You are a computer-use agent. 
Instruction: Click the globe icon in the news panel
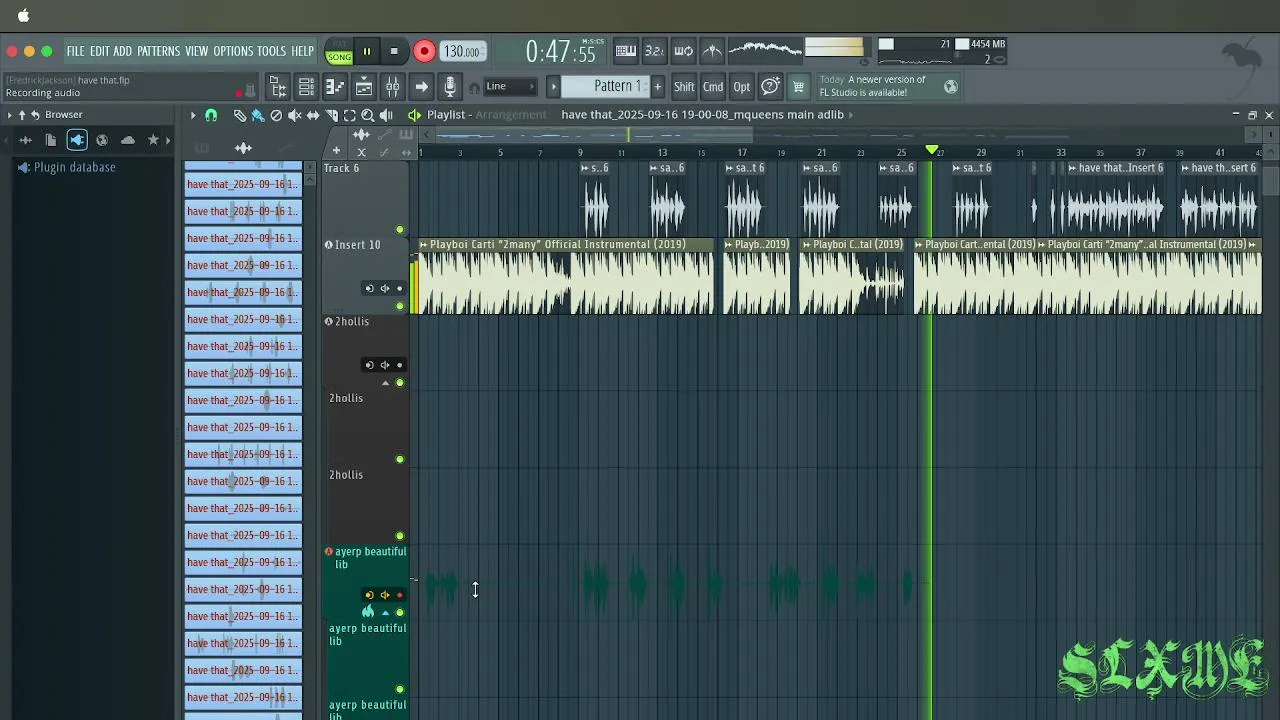click(x=951, y=87)
